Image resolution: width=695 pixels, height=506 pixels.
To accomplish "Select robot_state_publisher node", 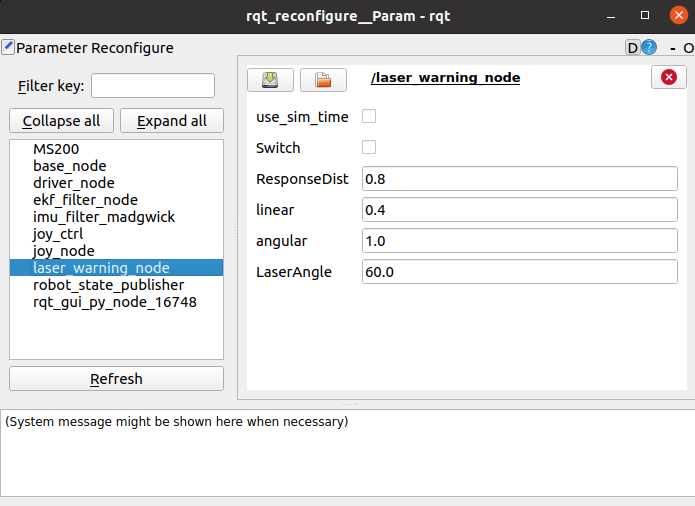I will tap(109, 285).
